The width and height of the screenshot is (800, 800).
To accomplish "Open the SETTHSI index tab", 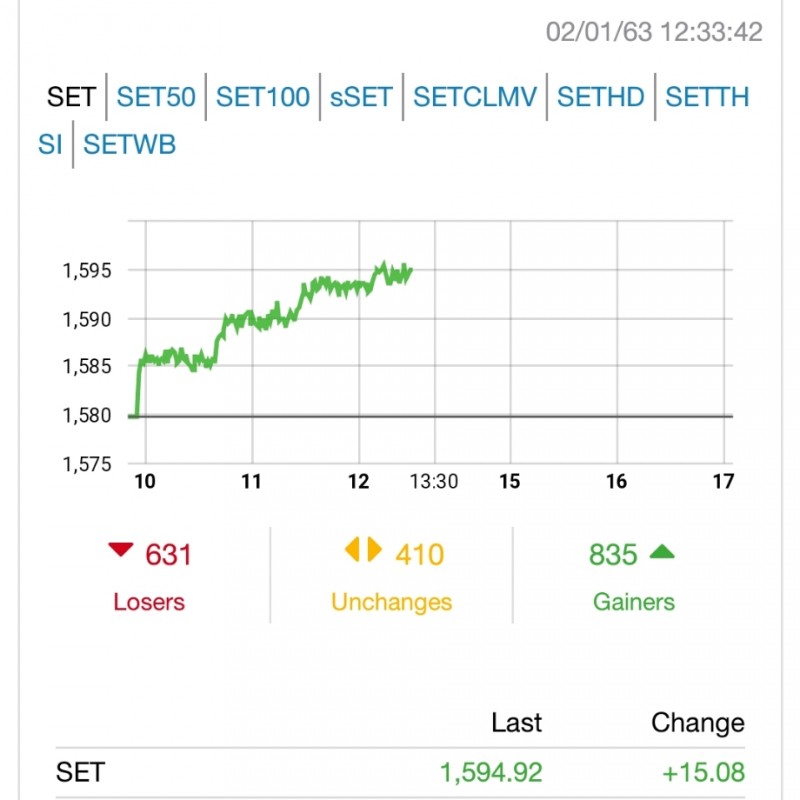I will point(707,97).
